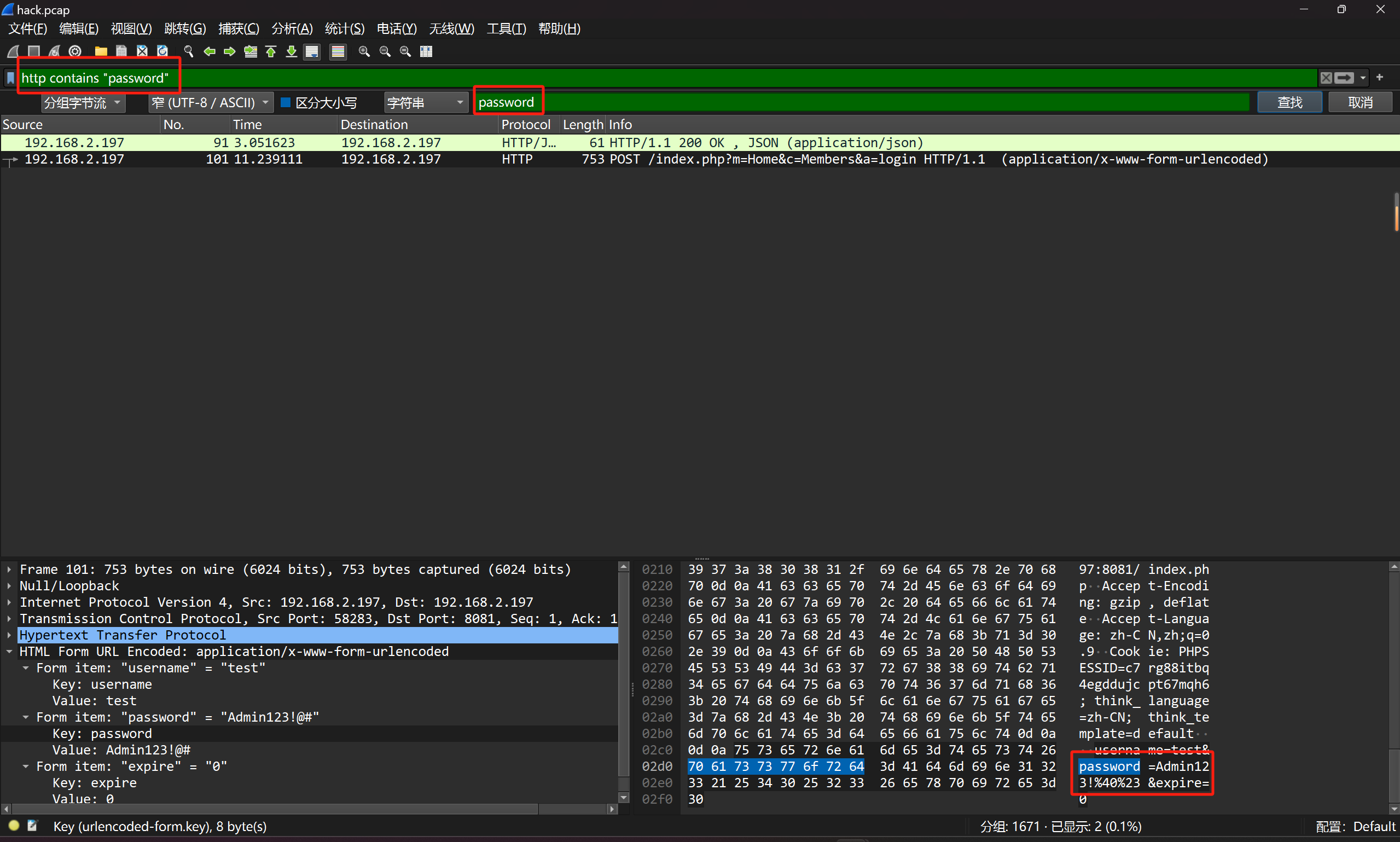The image size is (1400, 842).
Task: Collapse the HTML Form URL Encoded row
Action: point(10,652)
